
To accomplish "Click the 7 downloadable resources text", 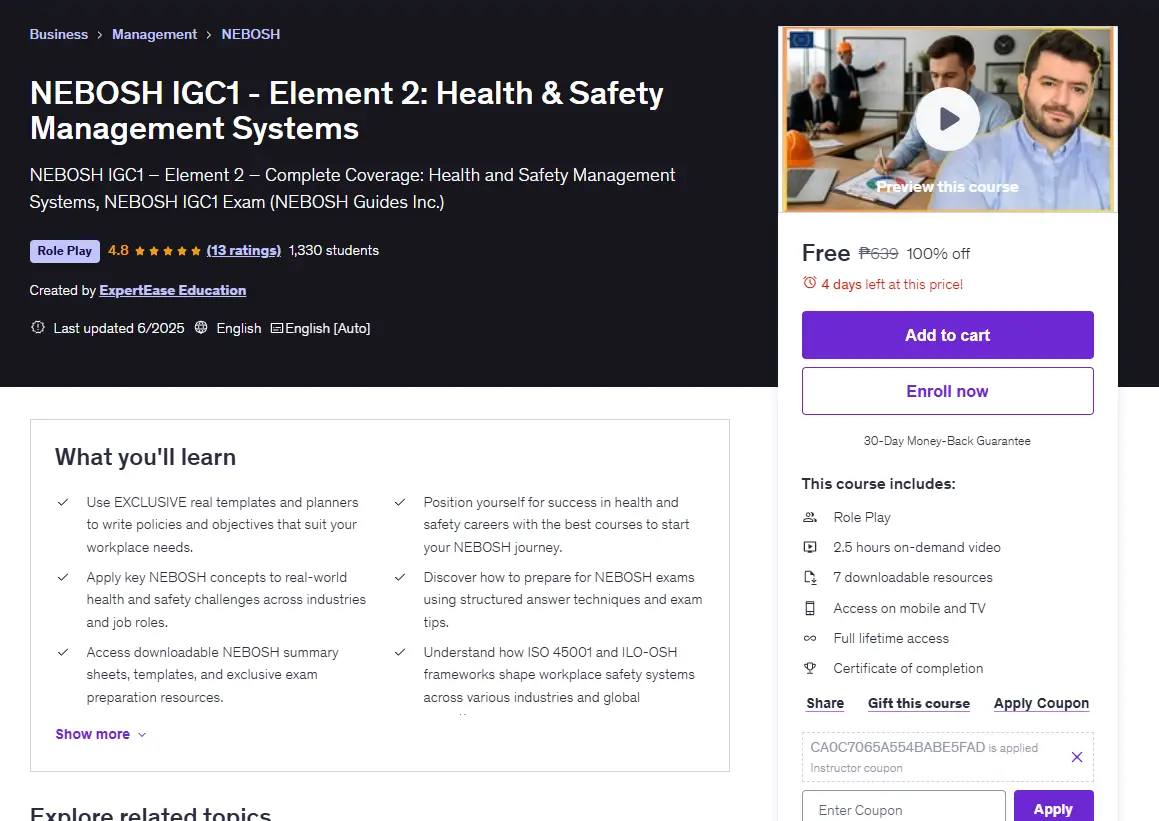I will tap(913, 578).
